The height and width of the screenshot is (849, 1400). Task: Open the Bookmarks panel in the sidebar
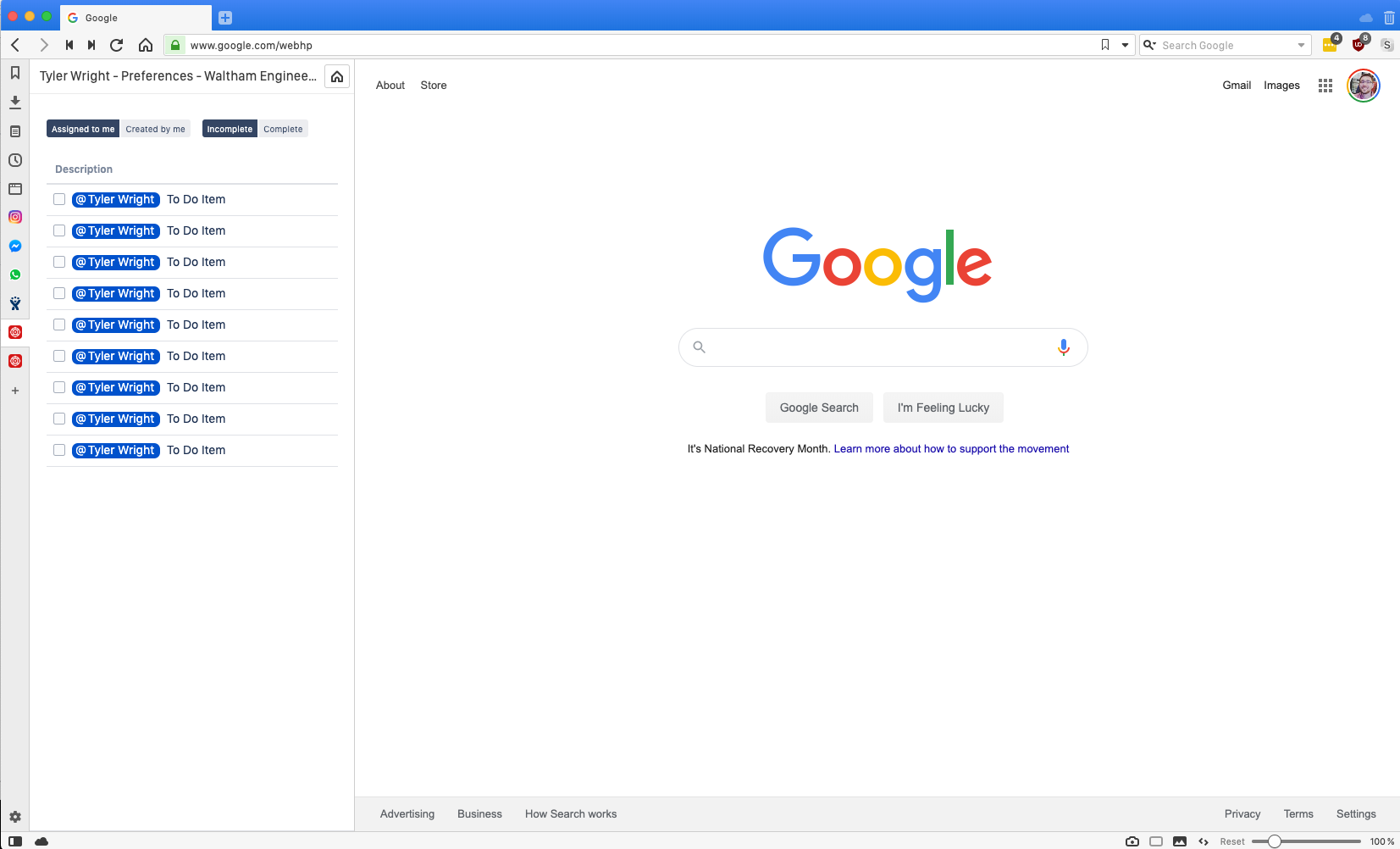(x=14, y=73)
